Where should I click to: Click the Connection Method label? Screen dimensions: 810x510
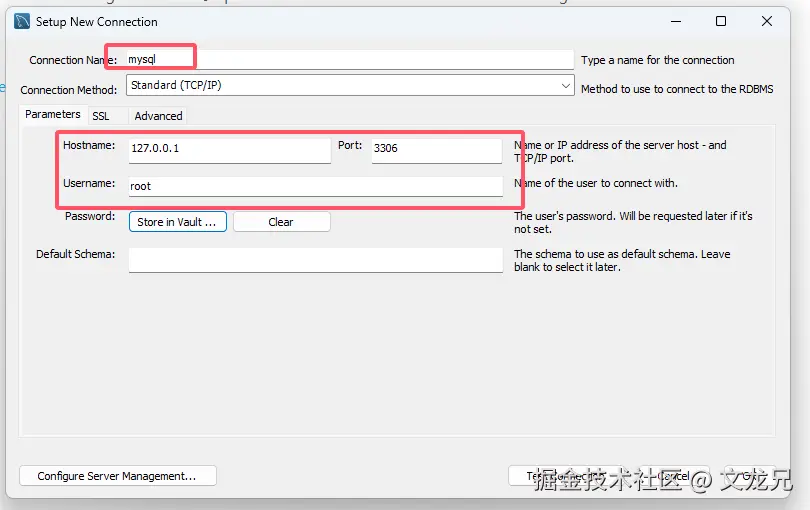tap(69, 90)
